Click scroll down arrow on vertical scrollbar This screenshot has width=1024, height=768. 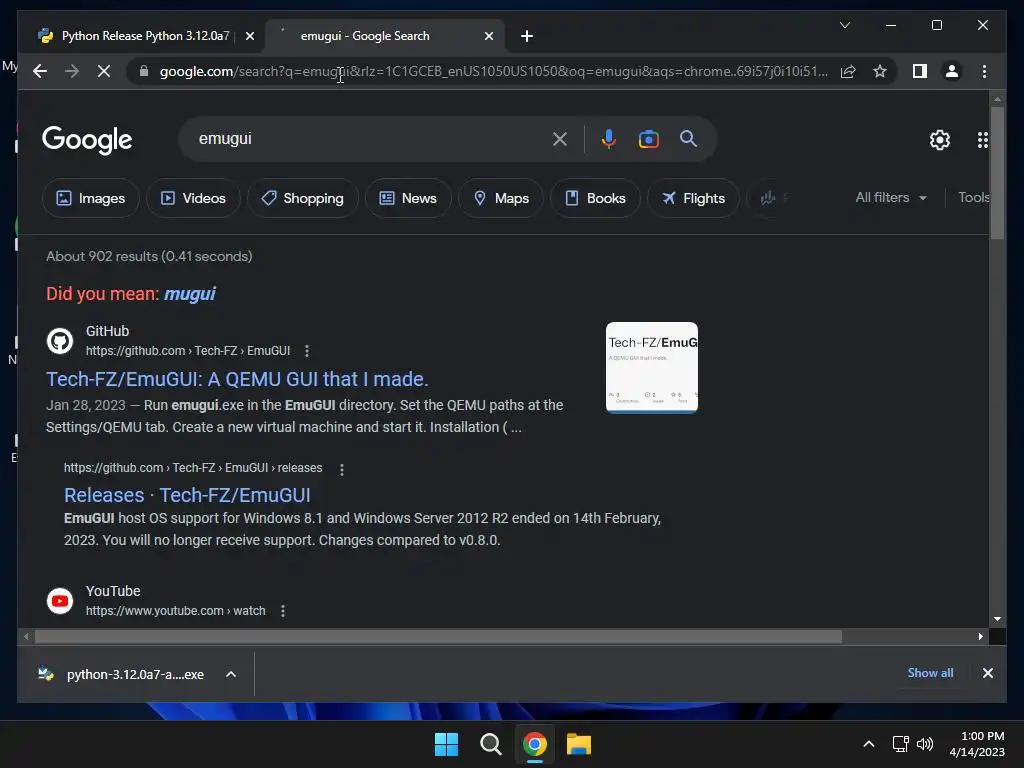point(997,619)
